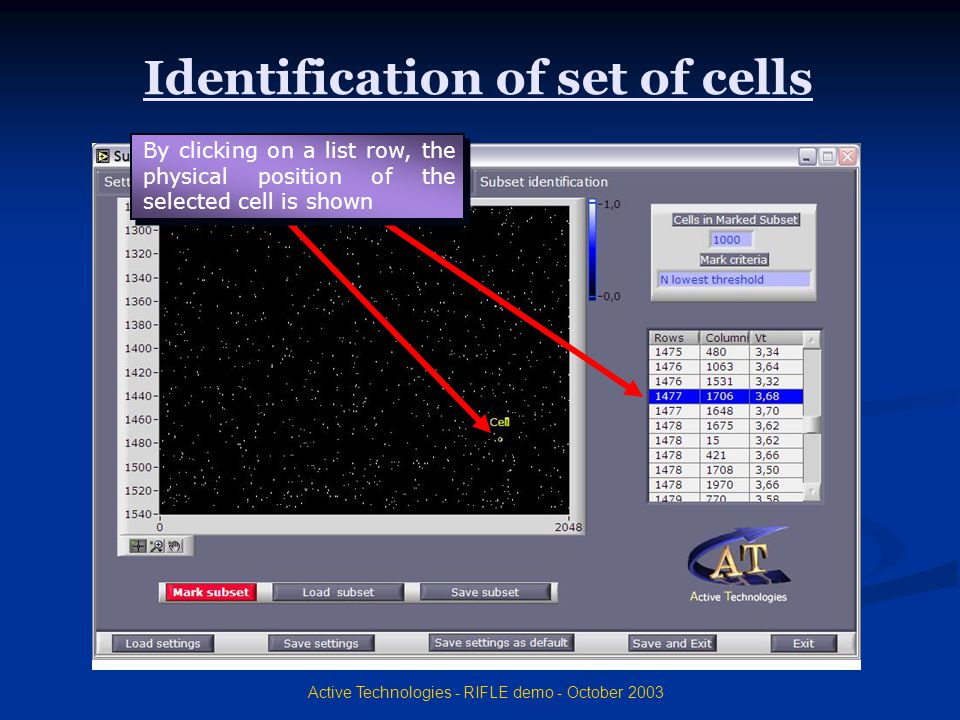This screenshot has height=720, width=960.
Task: Open the Mark criteria N lowest threshold selector
Action: click(733, 279)
